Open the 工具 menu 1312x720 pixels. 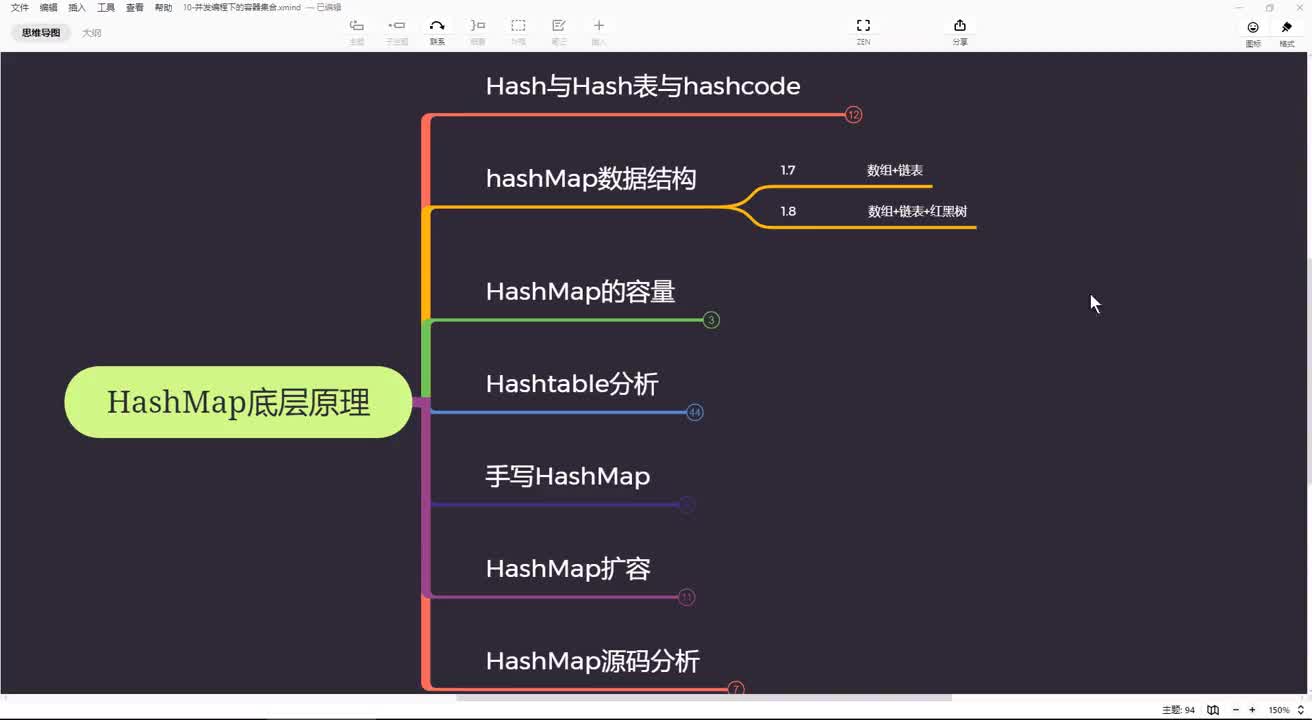click(106, 7)
